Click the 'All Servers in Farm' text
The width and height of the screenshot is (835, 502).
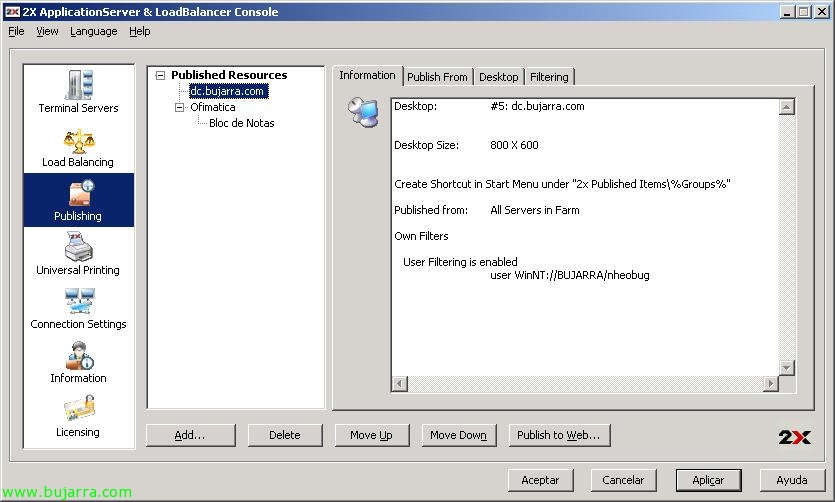pyautogui.click(x=535, y=210)
